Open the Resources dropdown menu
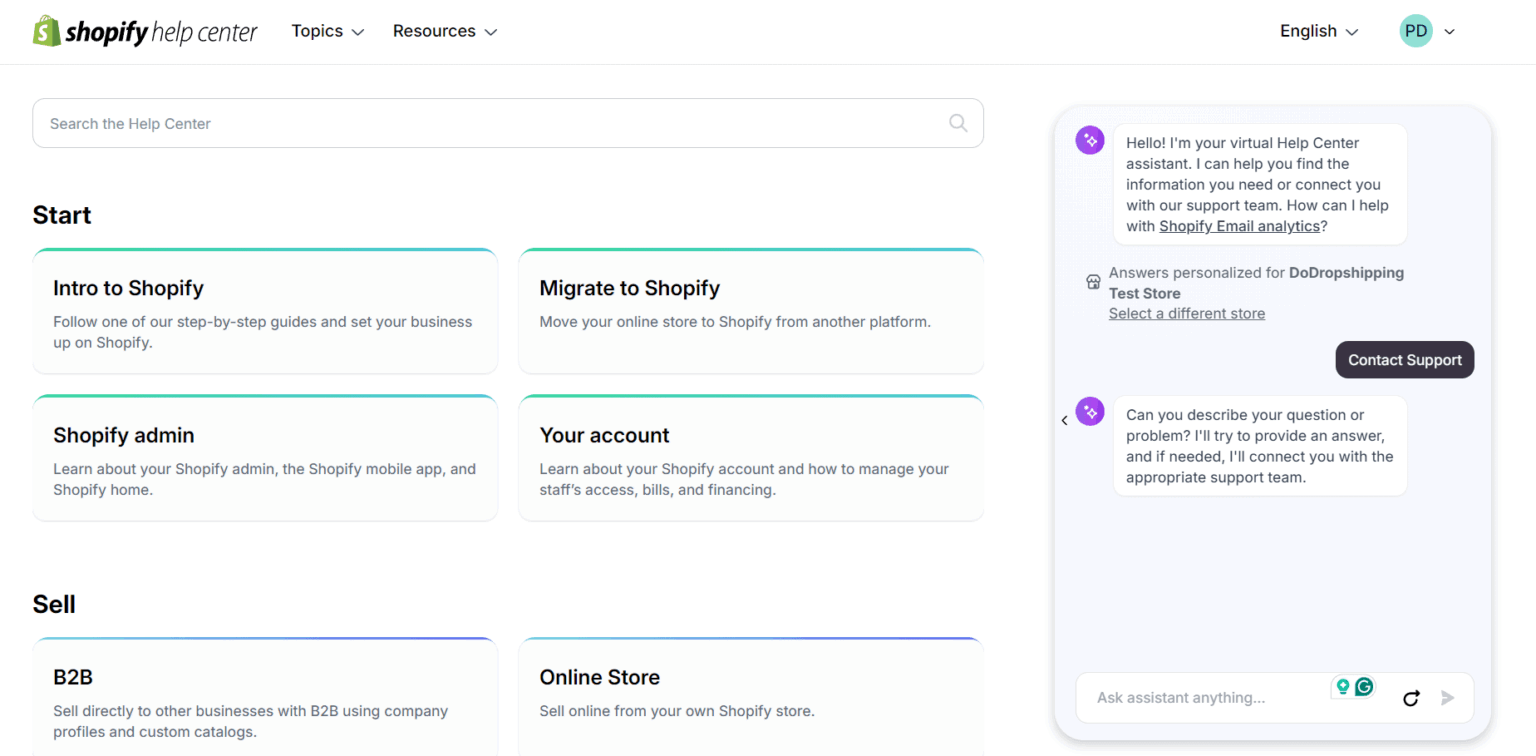The height and width of the screenshot is (756, 1536). coord(445,31)
